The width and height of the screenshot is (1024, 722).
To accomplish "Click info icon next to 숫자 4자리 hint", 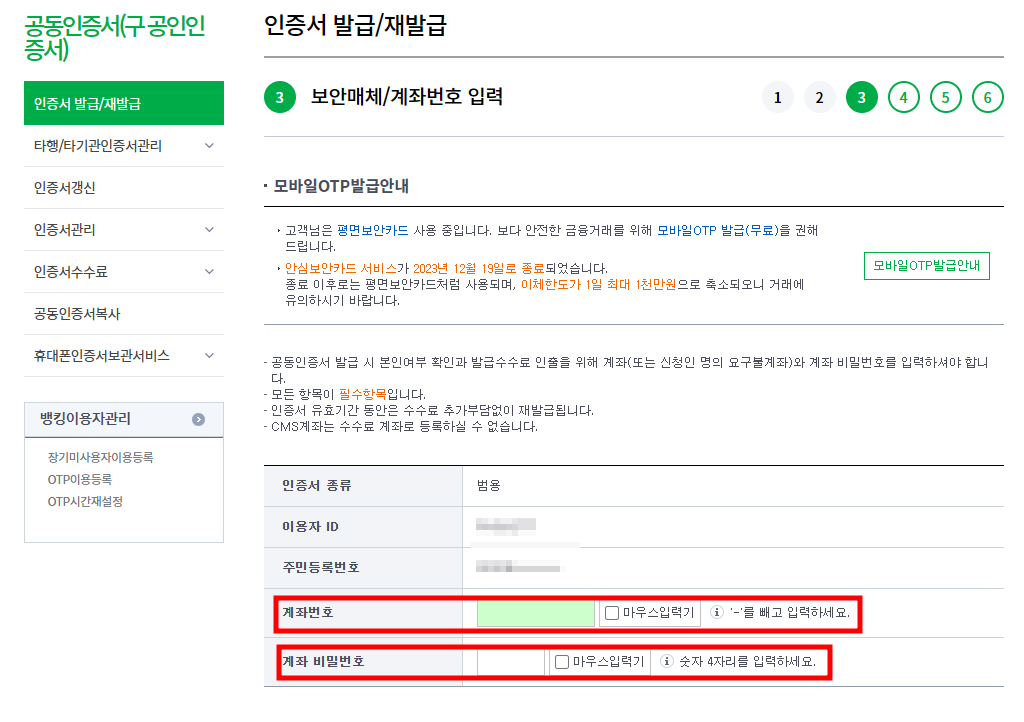I will (x=667, y=661).
